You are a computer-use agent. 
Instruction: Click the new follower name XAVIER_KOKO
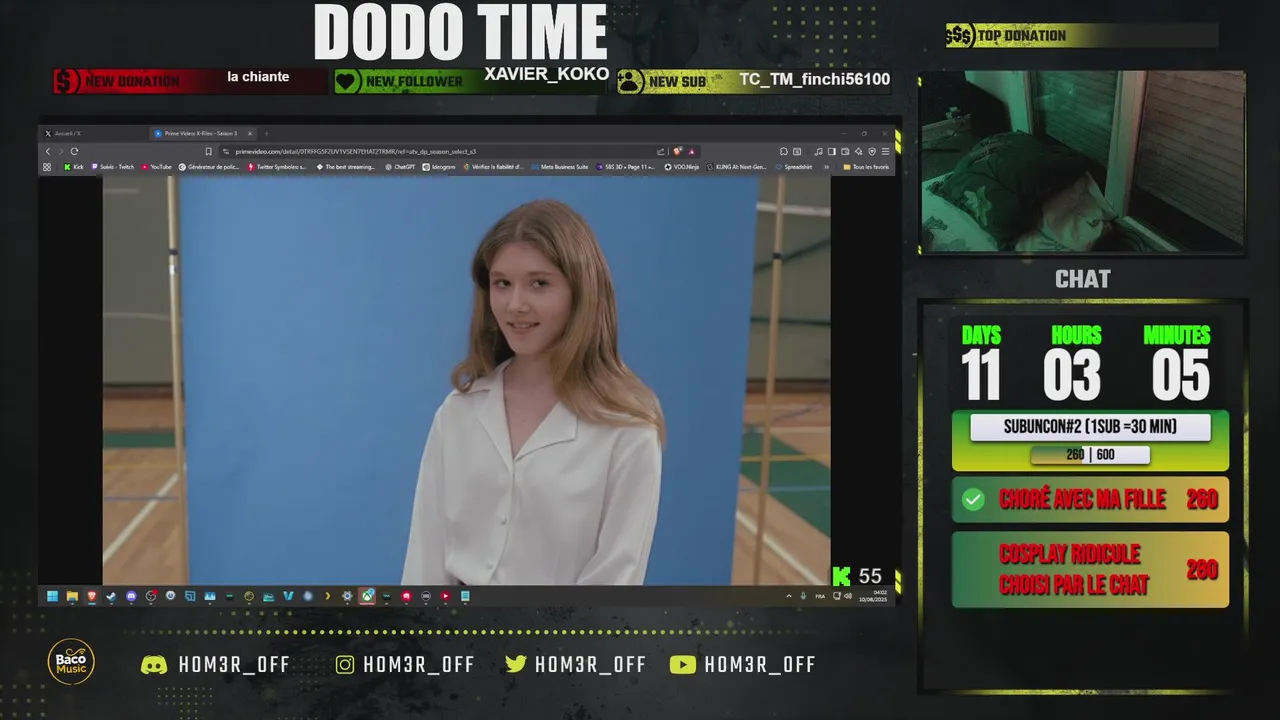547,74
